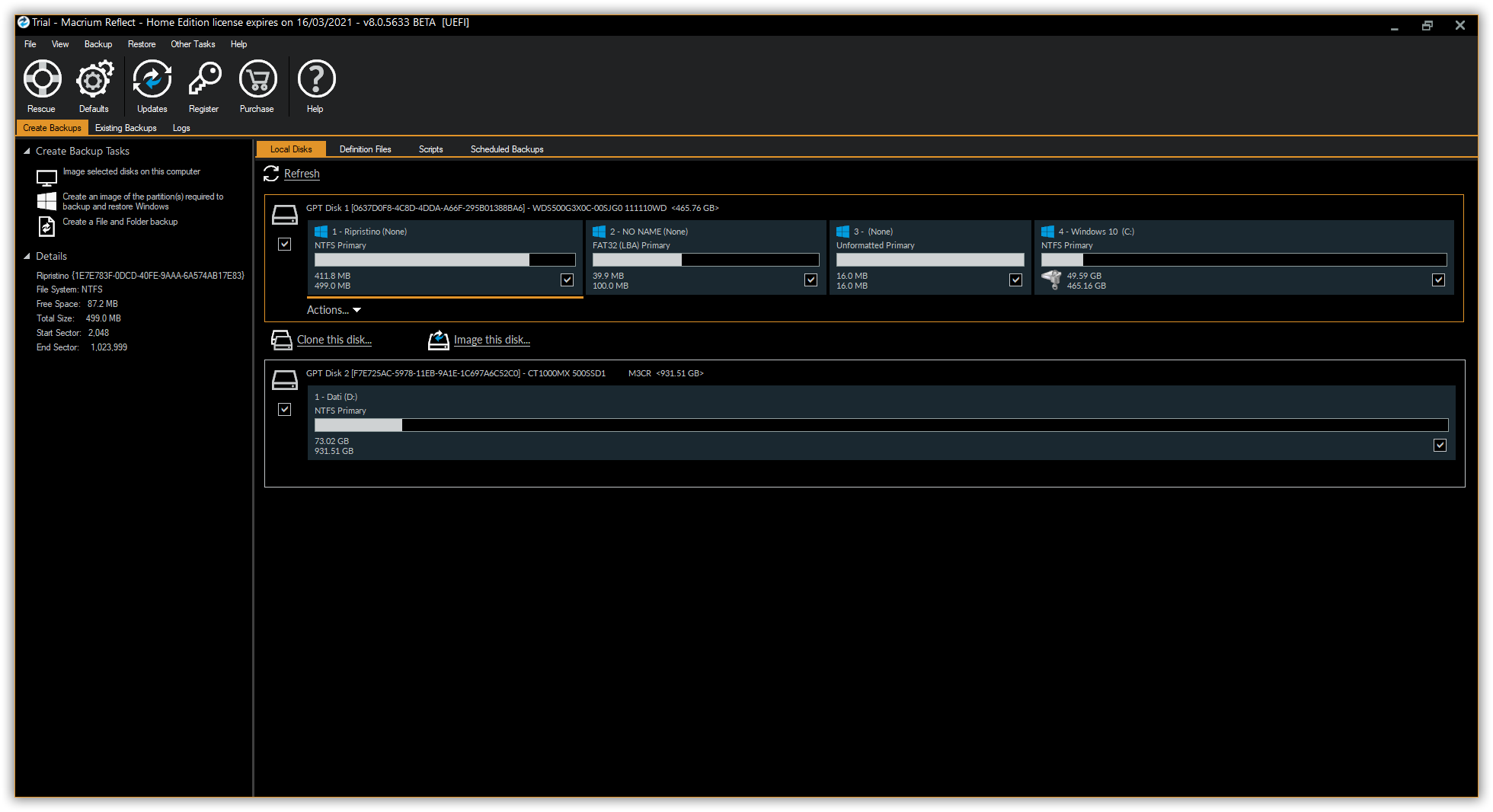
Task: Select the NO NAME FAT32 partition usage bar
Action: click(x=706, y=260)
